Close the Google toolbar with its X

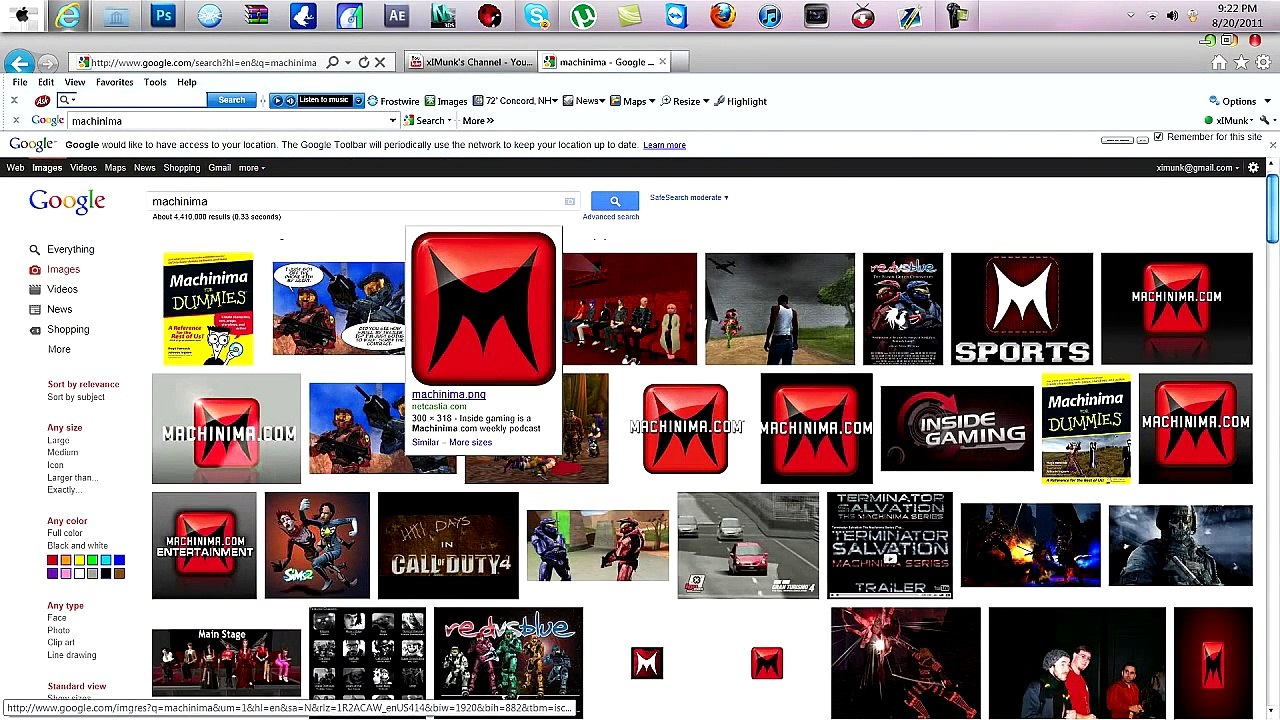pos(15,120)
